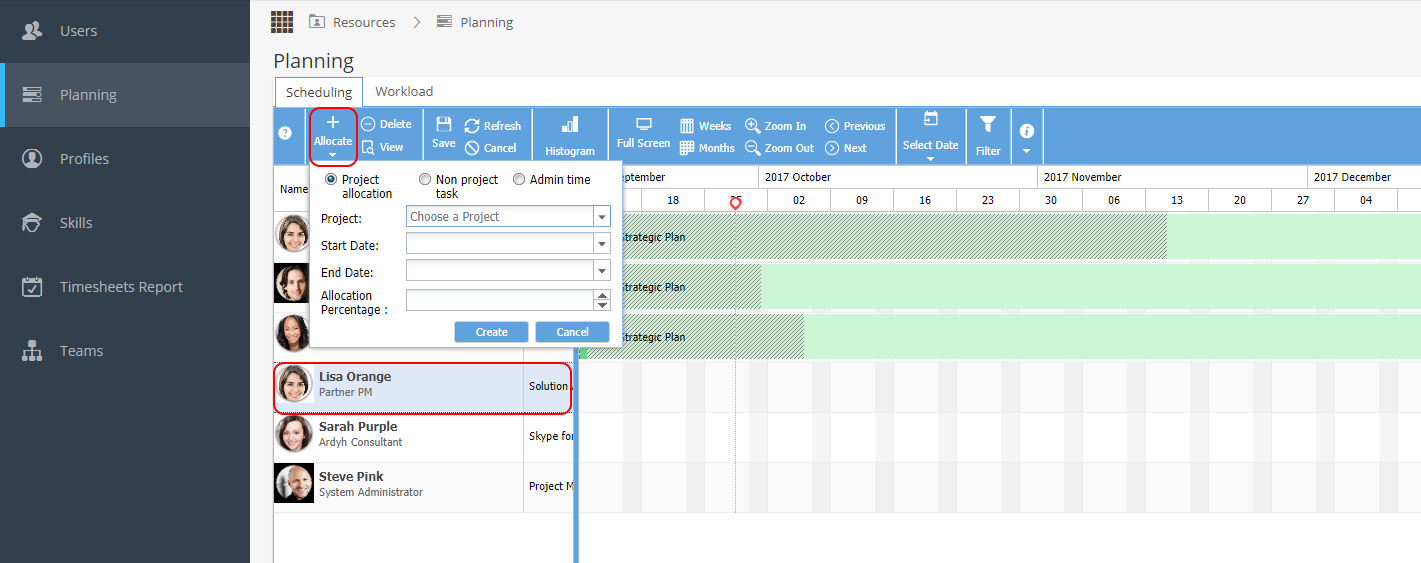Open the app grid launcher icon

click(x=282, y=21)
